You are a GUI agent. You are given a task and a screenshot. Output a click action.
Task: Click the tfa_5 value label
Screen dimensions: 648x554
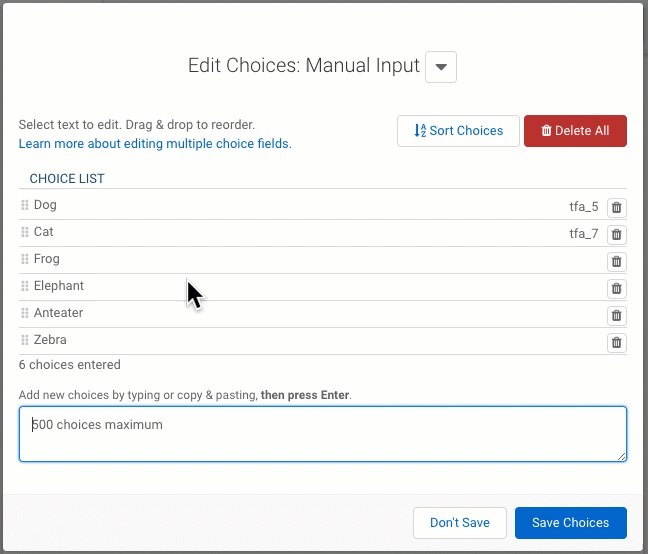click(x=584, y=207)
